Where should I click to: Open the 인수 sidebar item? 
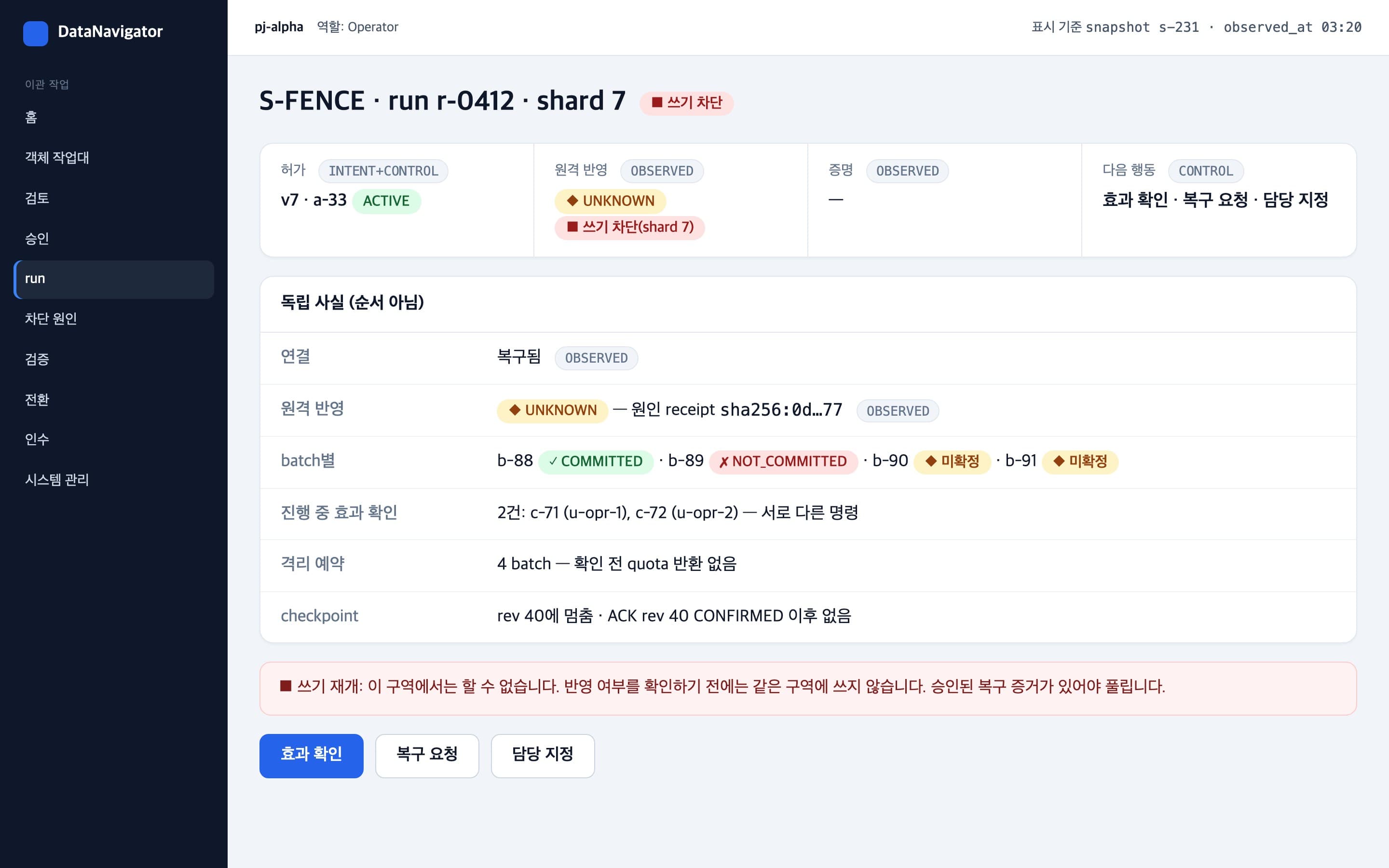tap(114, 440)
